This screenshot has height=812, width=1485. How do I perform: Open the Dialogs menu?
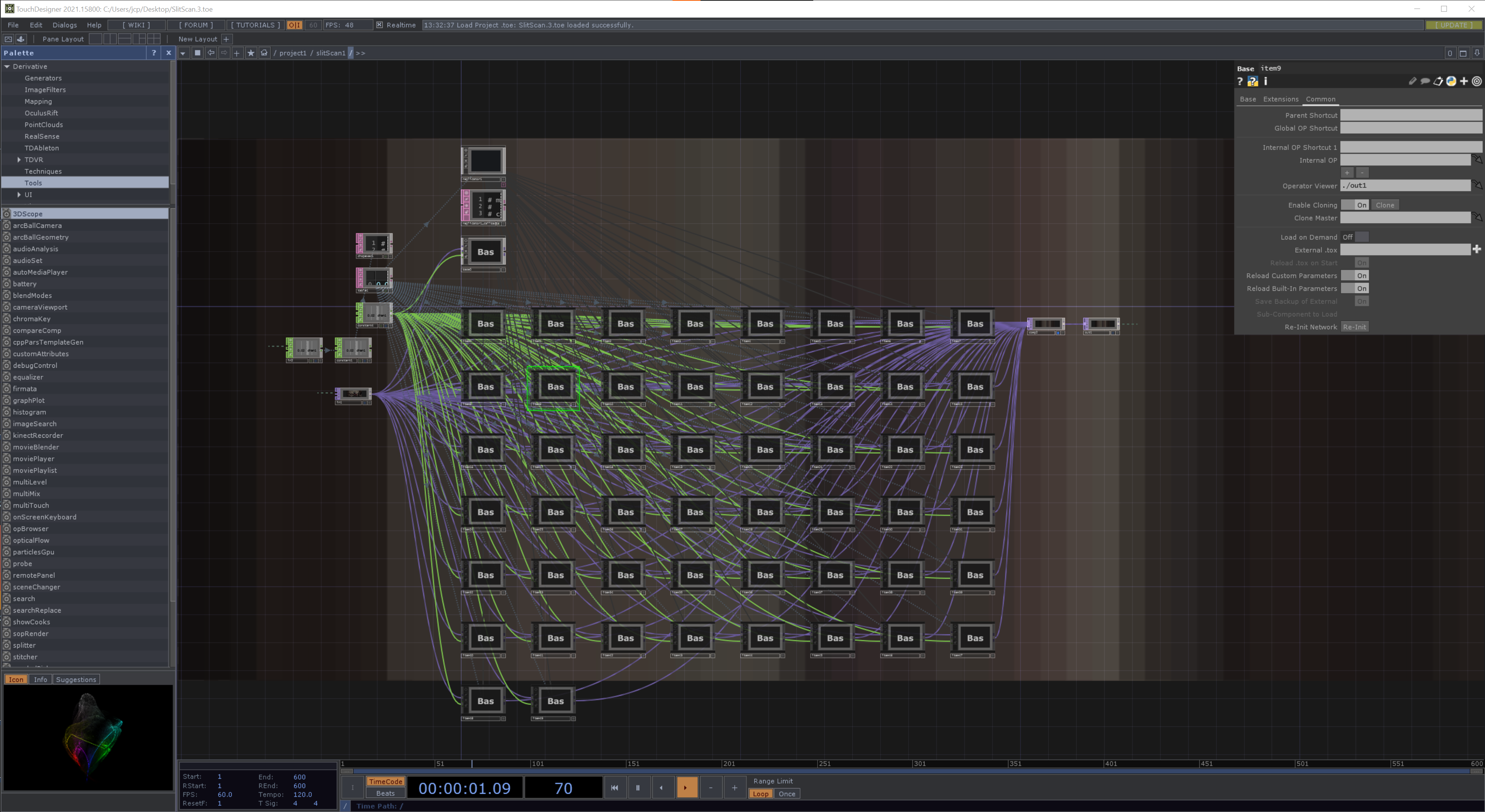64,25
